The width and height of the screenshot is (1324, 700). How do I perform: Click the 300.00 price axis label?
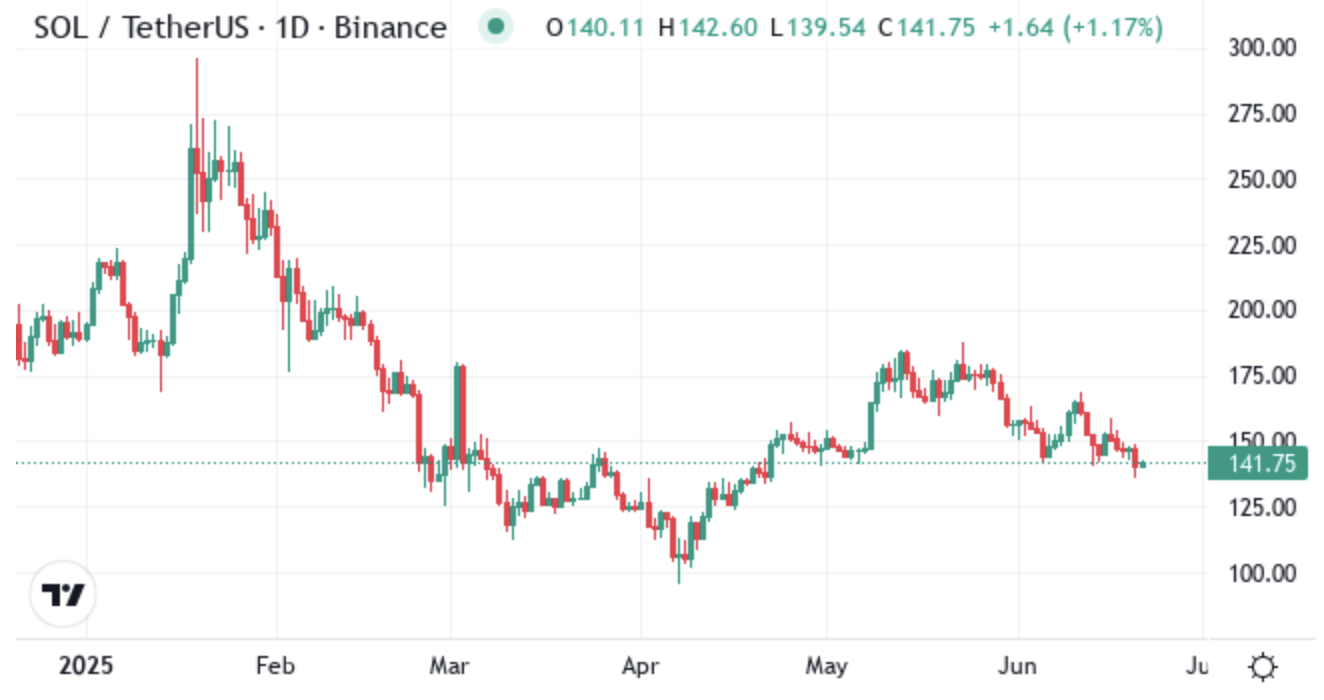1261,48
